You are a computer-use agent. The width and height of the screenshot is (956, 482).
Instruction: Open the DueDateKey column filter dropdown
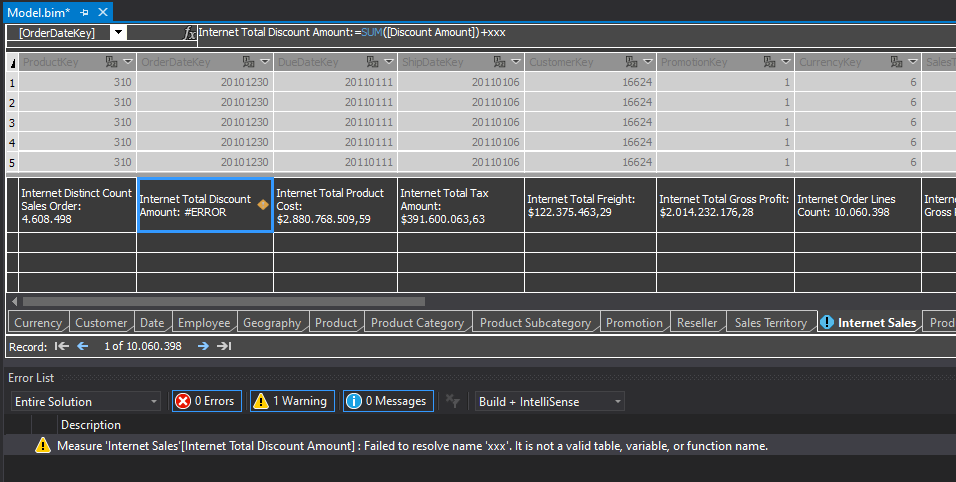tap(389, 62)
